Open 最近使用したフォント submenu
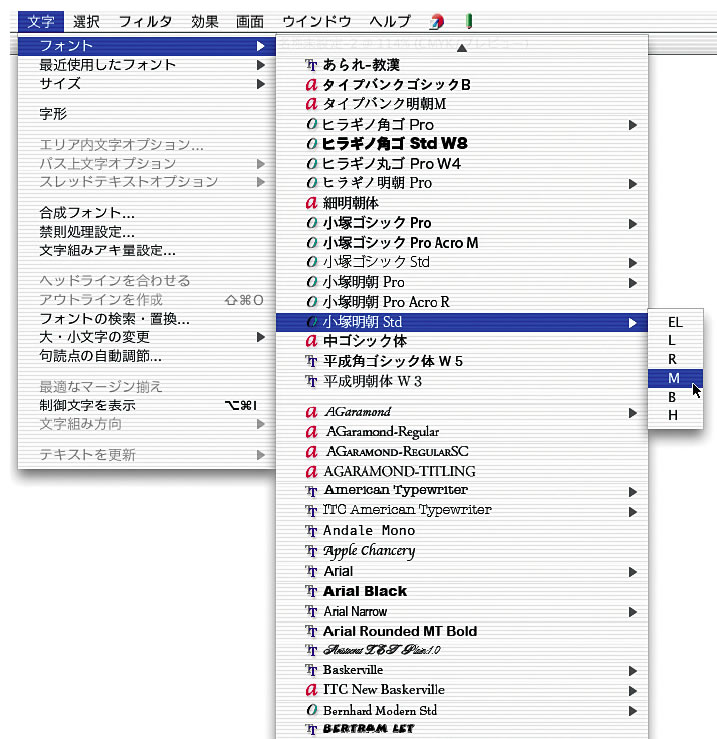This screenshot has height=739, width=717. [x=147, y=65]
